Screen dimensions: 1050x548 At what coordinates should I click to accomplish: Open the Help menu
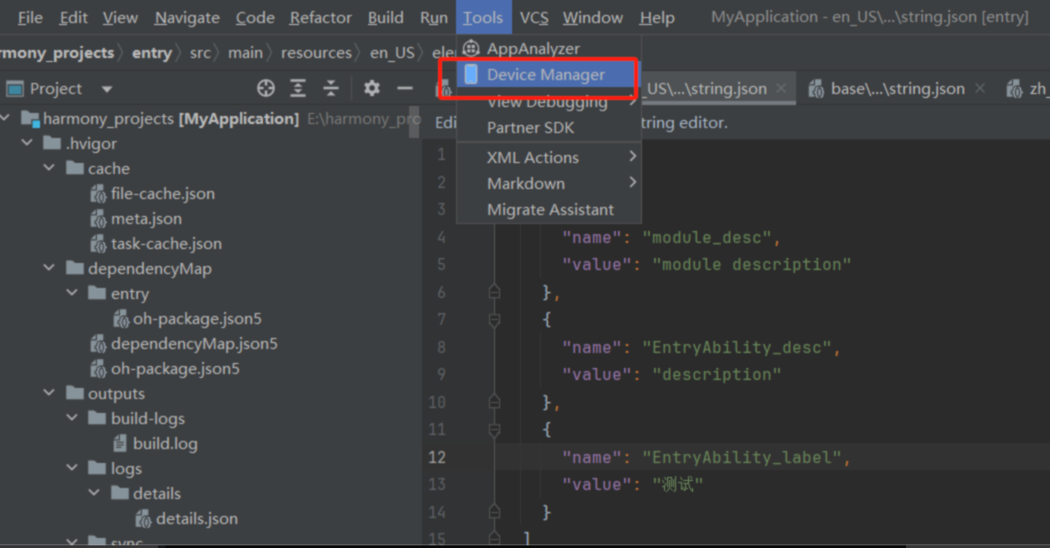[656, 17]
